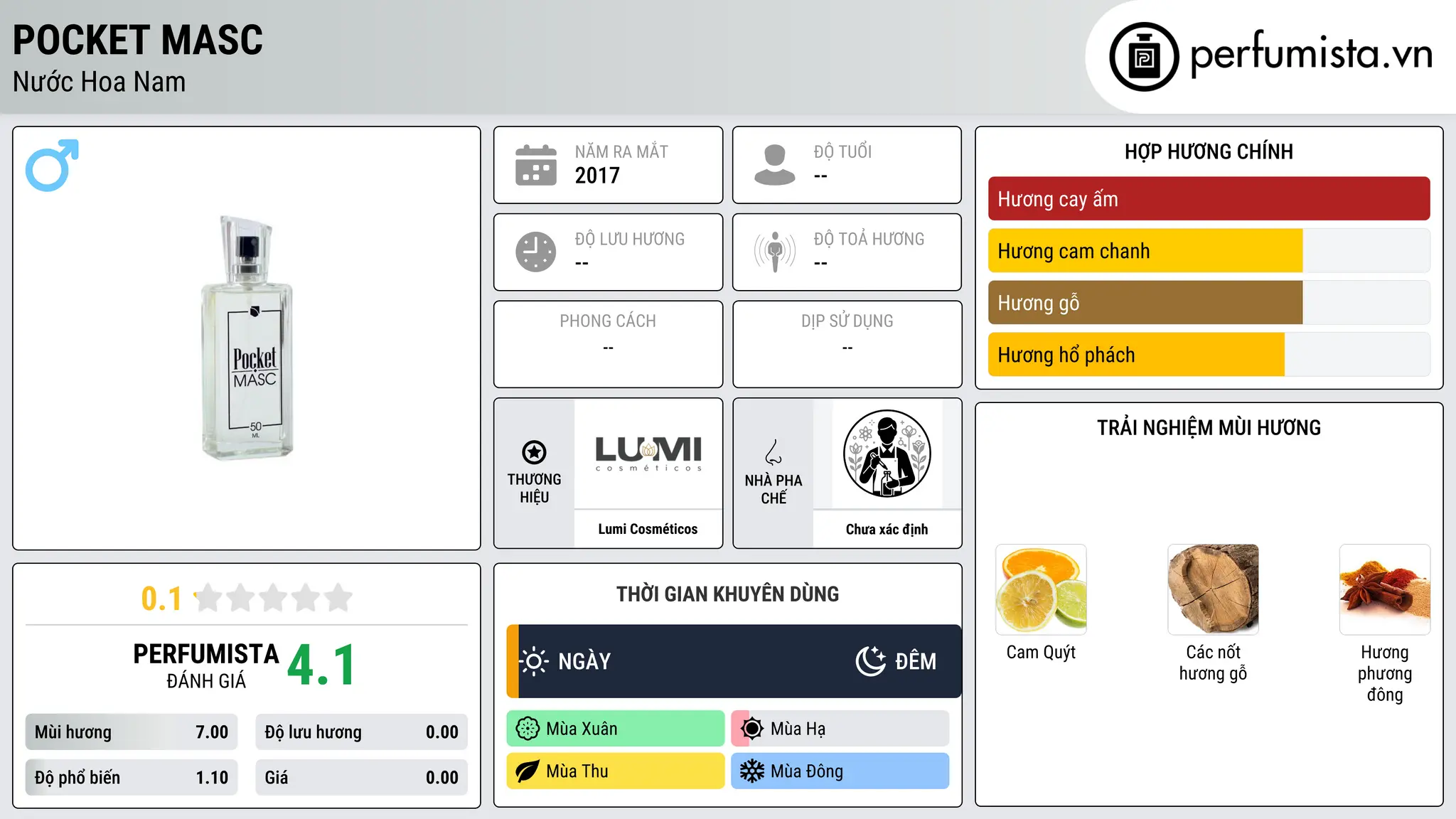This screenshot has width=1456, height=819.
Task: Select the Mùa Đông season chip
Action: [840, 771]
